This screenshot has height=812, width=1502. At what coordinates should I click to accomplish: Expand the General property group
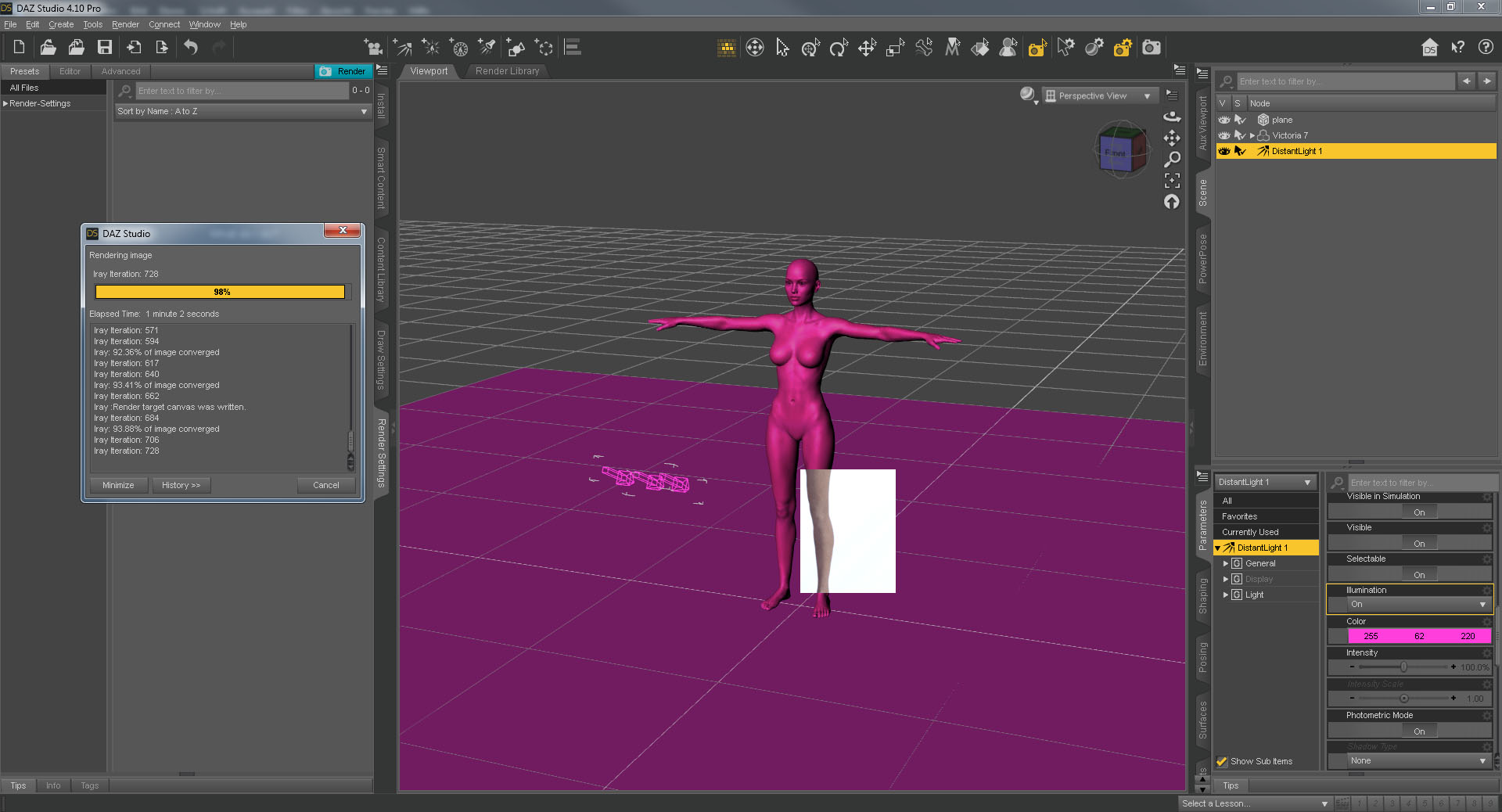tap(1226, 563)
